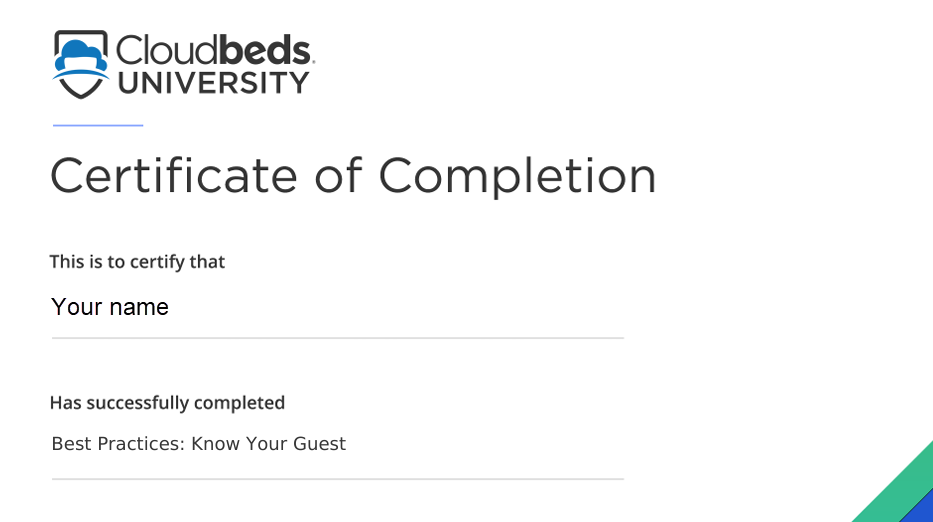The height and width of the screenshot is (522, 933).
Task: Click the word "Guest" in the course title
Action: click(x=320, y=444)
